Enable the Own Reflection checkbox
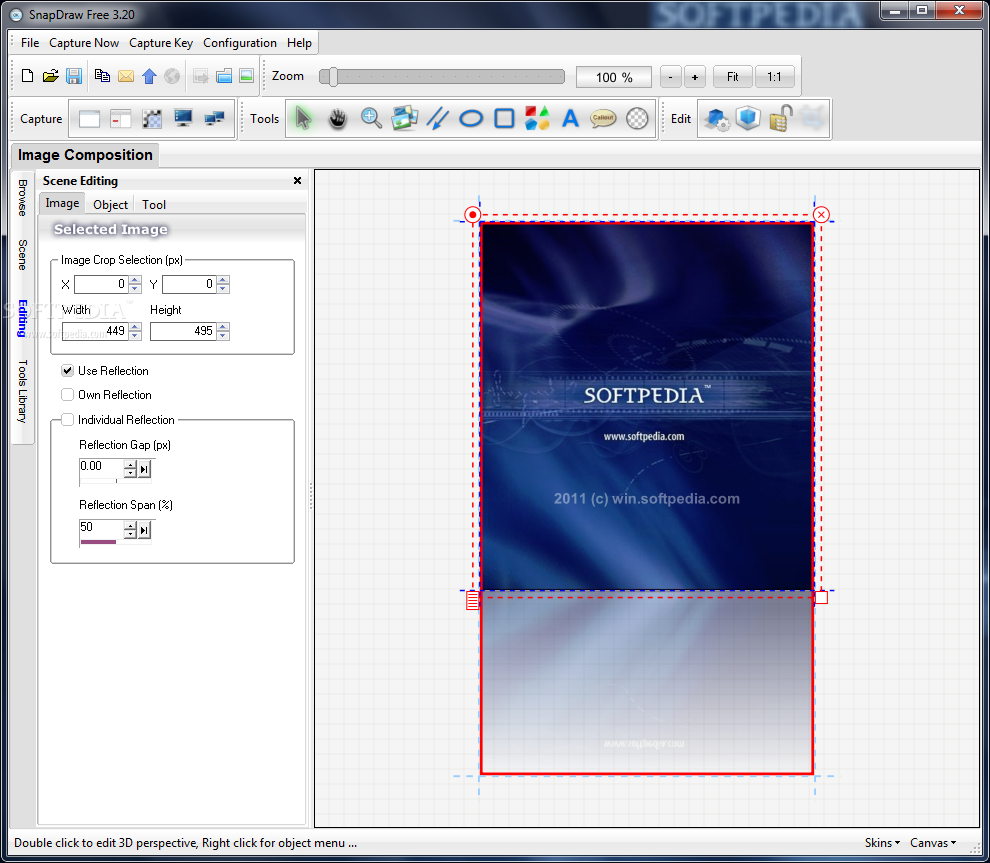This screenshot has height=863, width=990. [68, 395]
